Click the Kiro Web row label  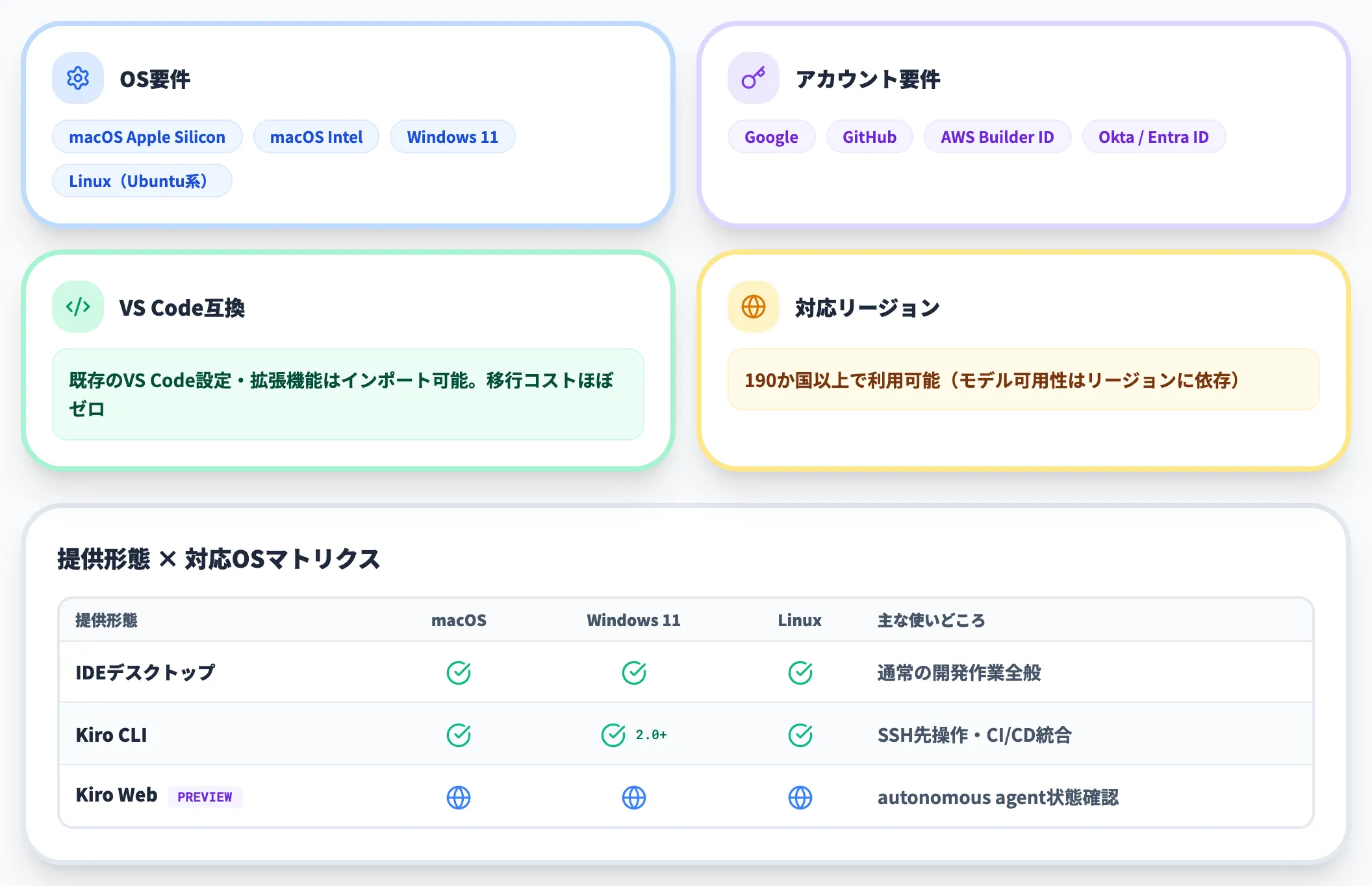pos(117,795)
